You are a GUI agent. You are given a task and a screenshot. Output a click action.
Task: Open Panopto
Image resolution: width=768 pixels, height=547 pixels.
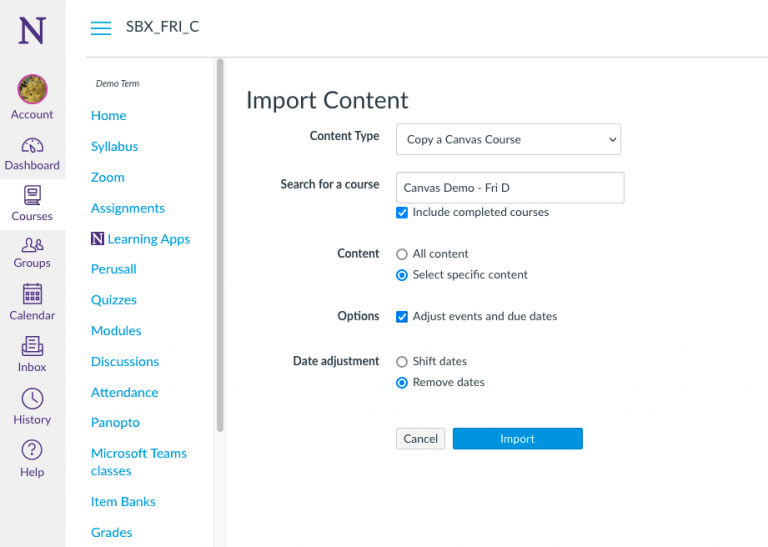(115, 422)
